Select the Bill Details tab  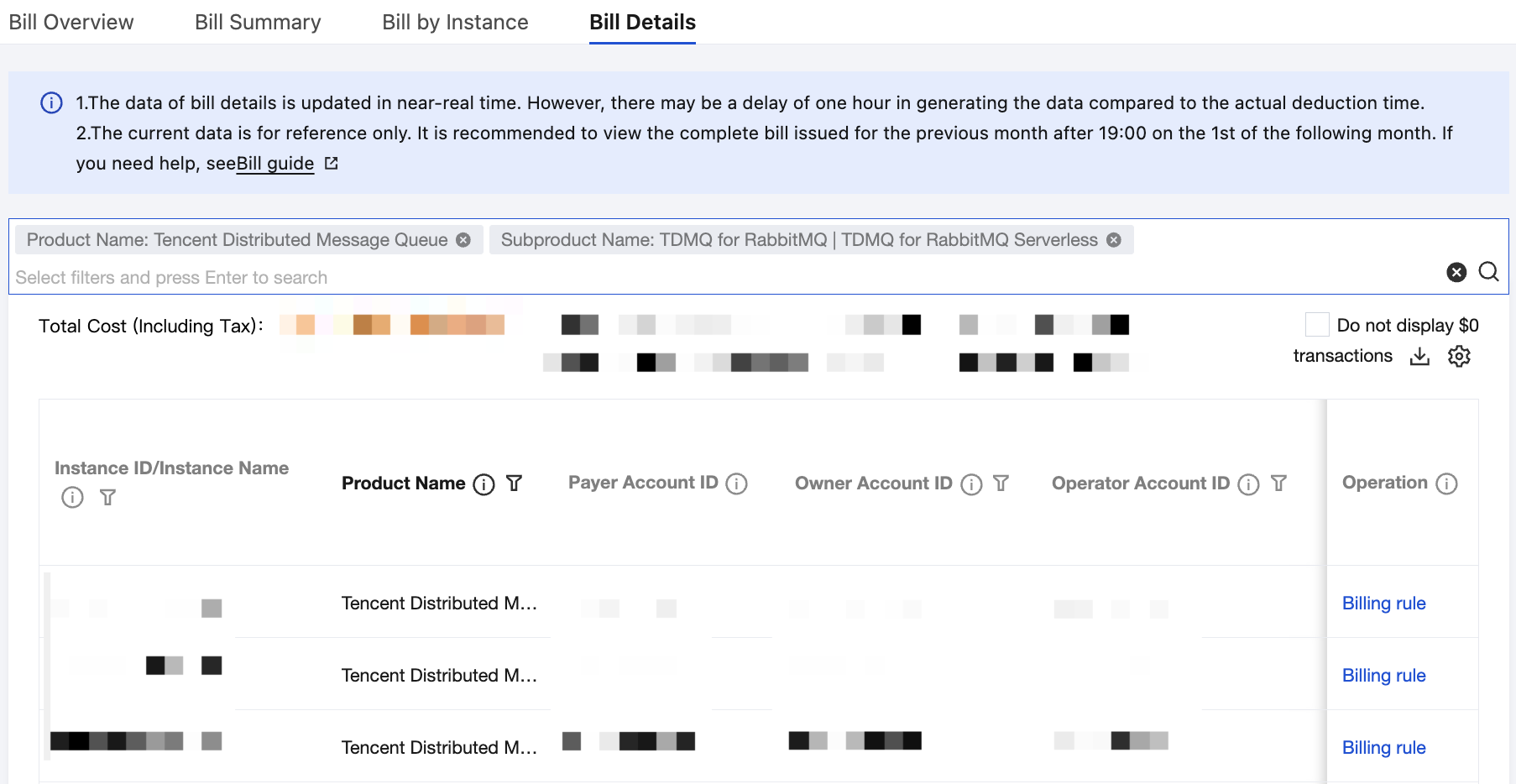(642, 22)
